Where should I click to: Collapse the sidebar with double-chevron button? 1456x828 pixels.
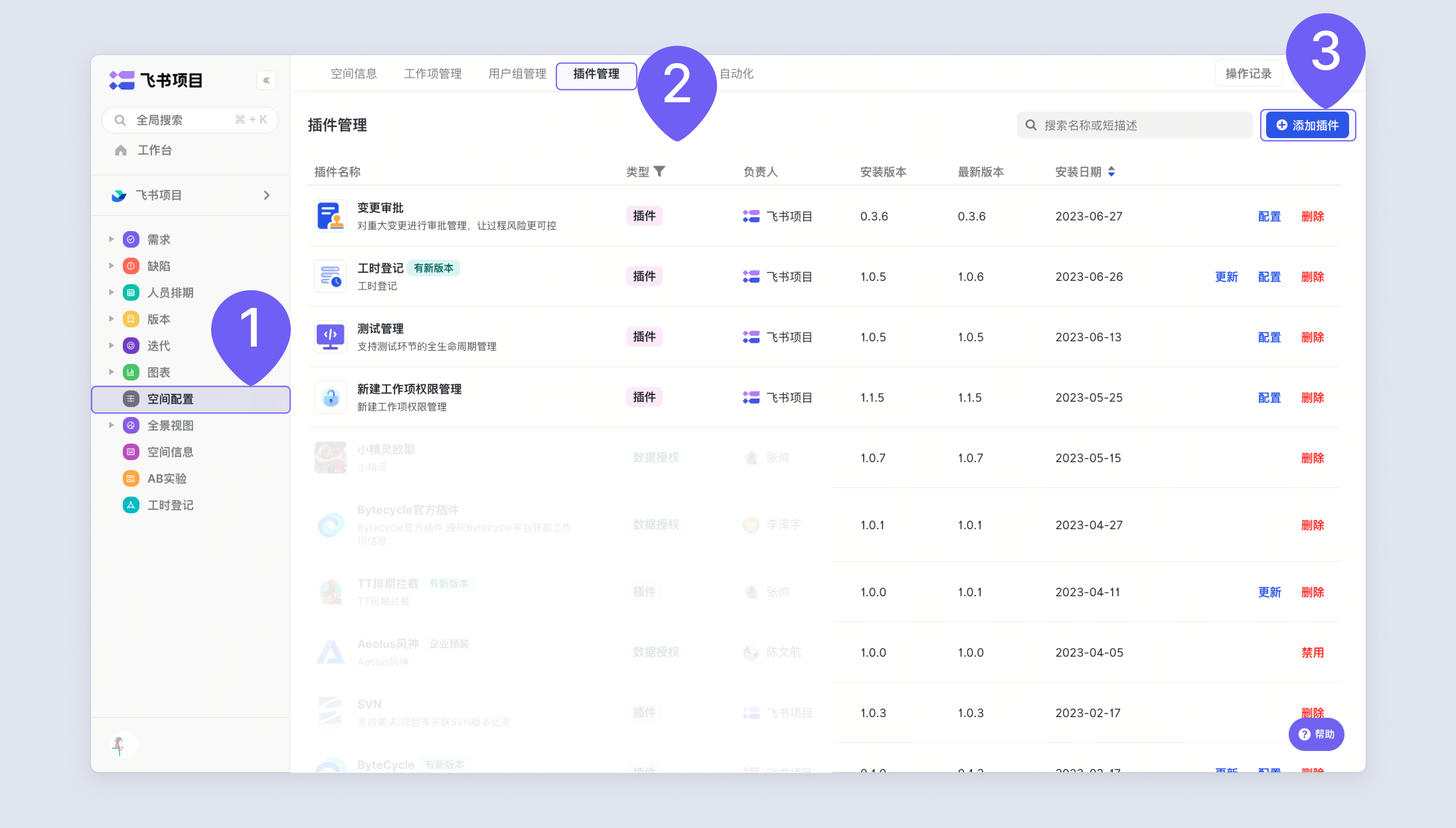(266, 80)
